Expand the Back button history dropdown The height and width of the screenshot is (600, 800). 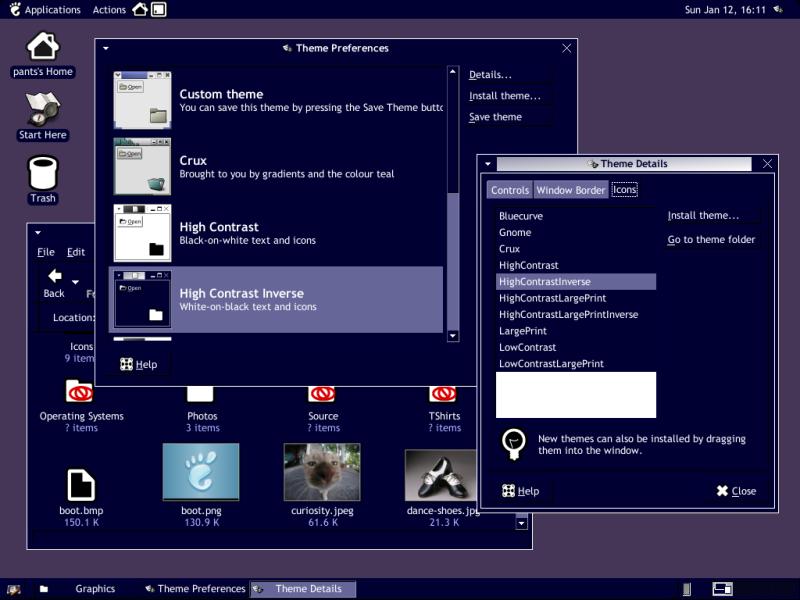point(75,283)
